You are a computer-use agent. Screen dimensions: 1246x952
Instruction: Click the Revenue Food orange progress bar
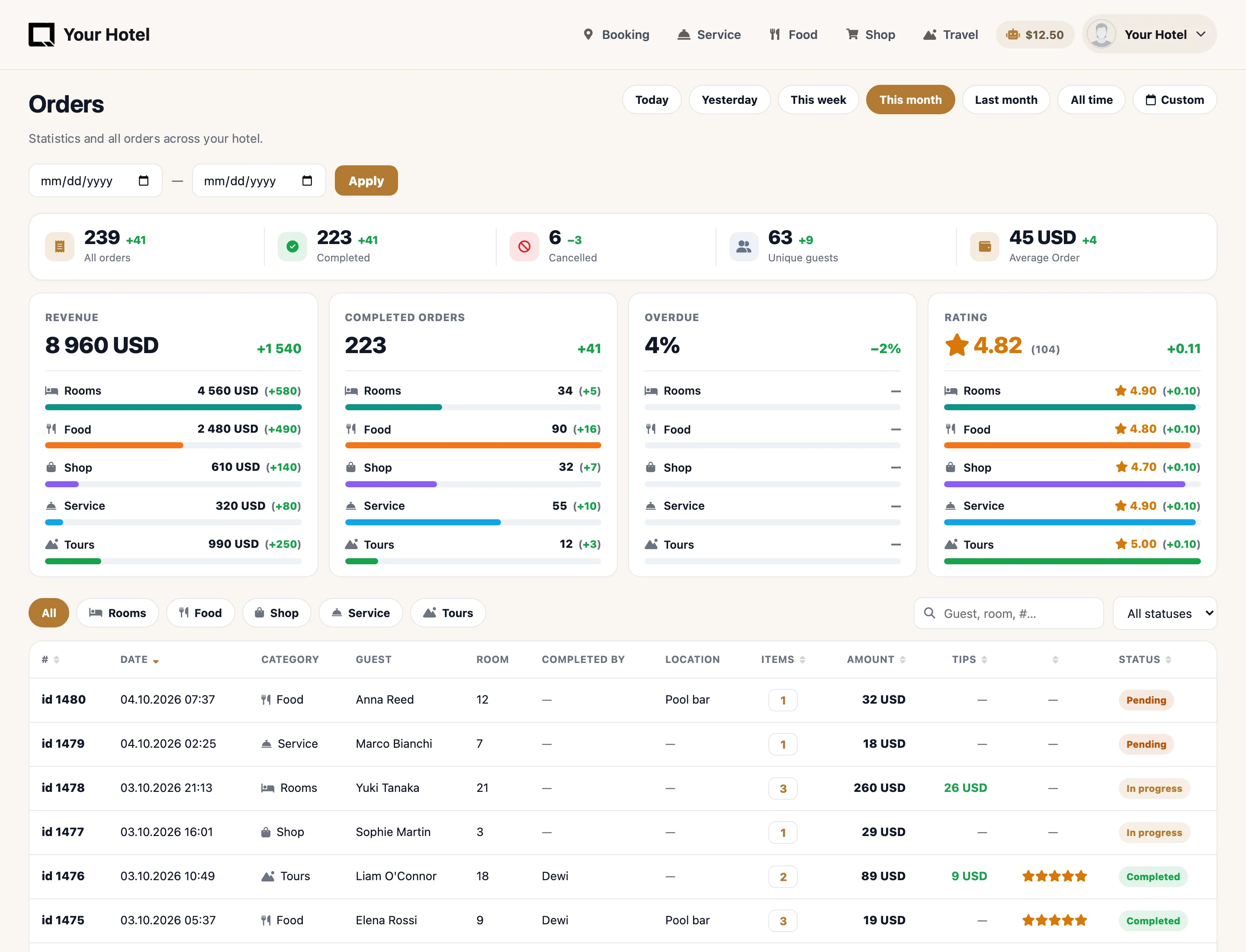pos(114,445)
